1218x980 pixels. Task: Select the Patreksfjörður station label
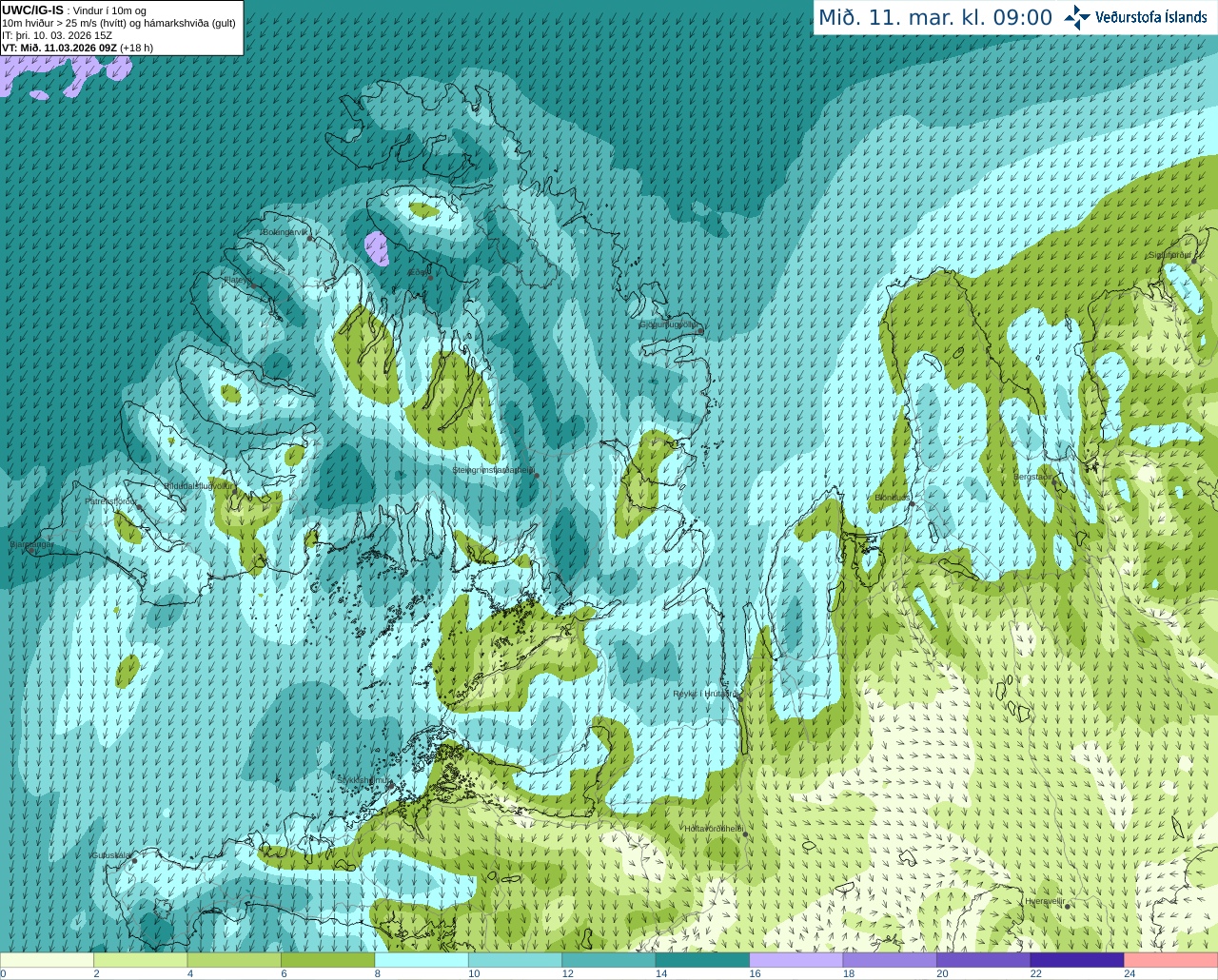(111, 500)
